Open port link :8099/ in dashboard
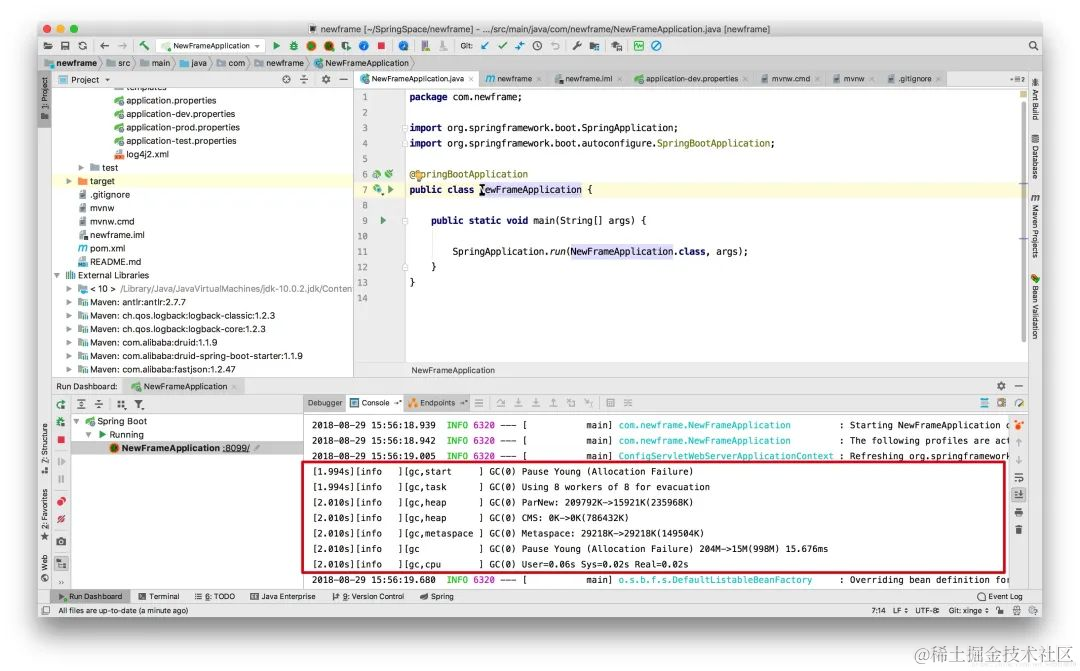This screenshot has width=1080, height=671. [x=236, y=448]
